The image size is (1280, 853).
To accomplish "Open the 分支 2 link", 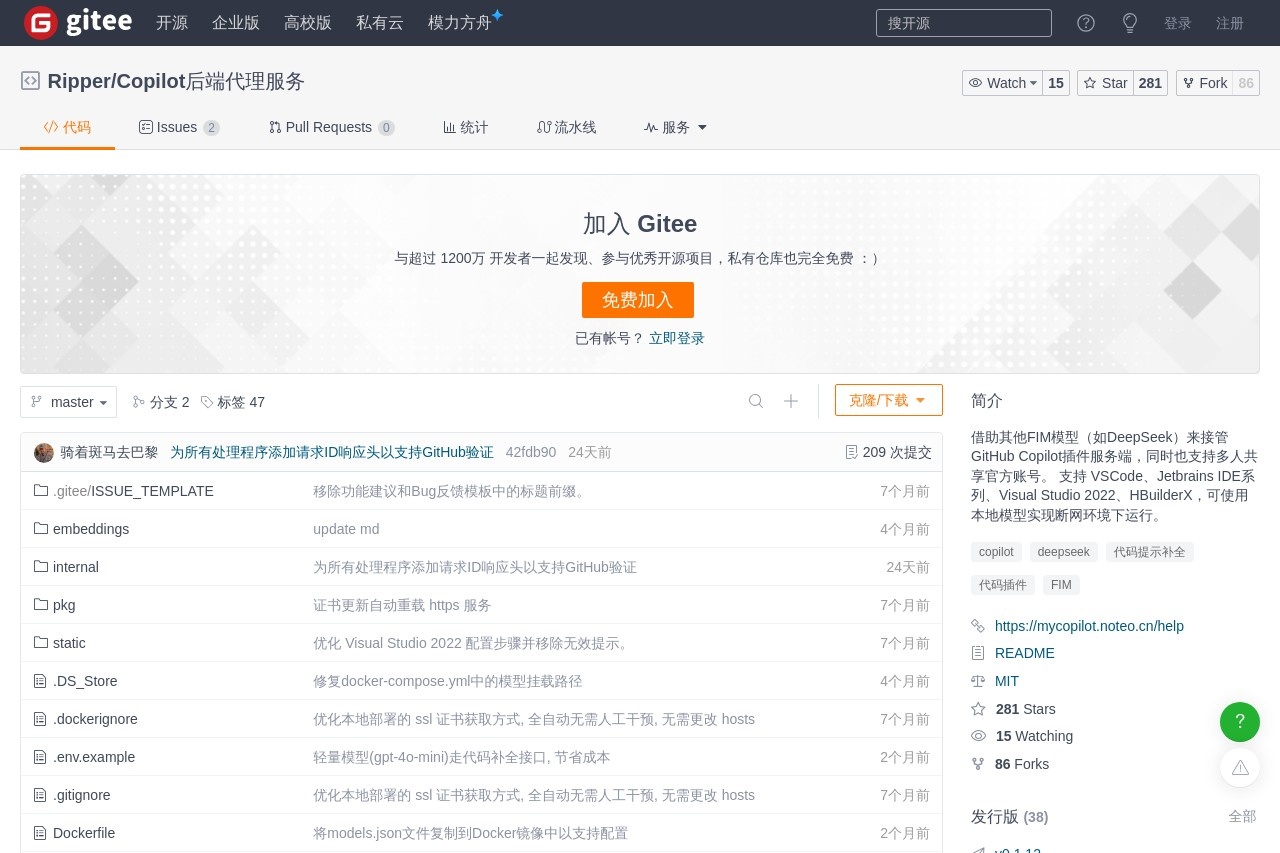I will click(161, 402).
